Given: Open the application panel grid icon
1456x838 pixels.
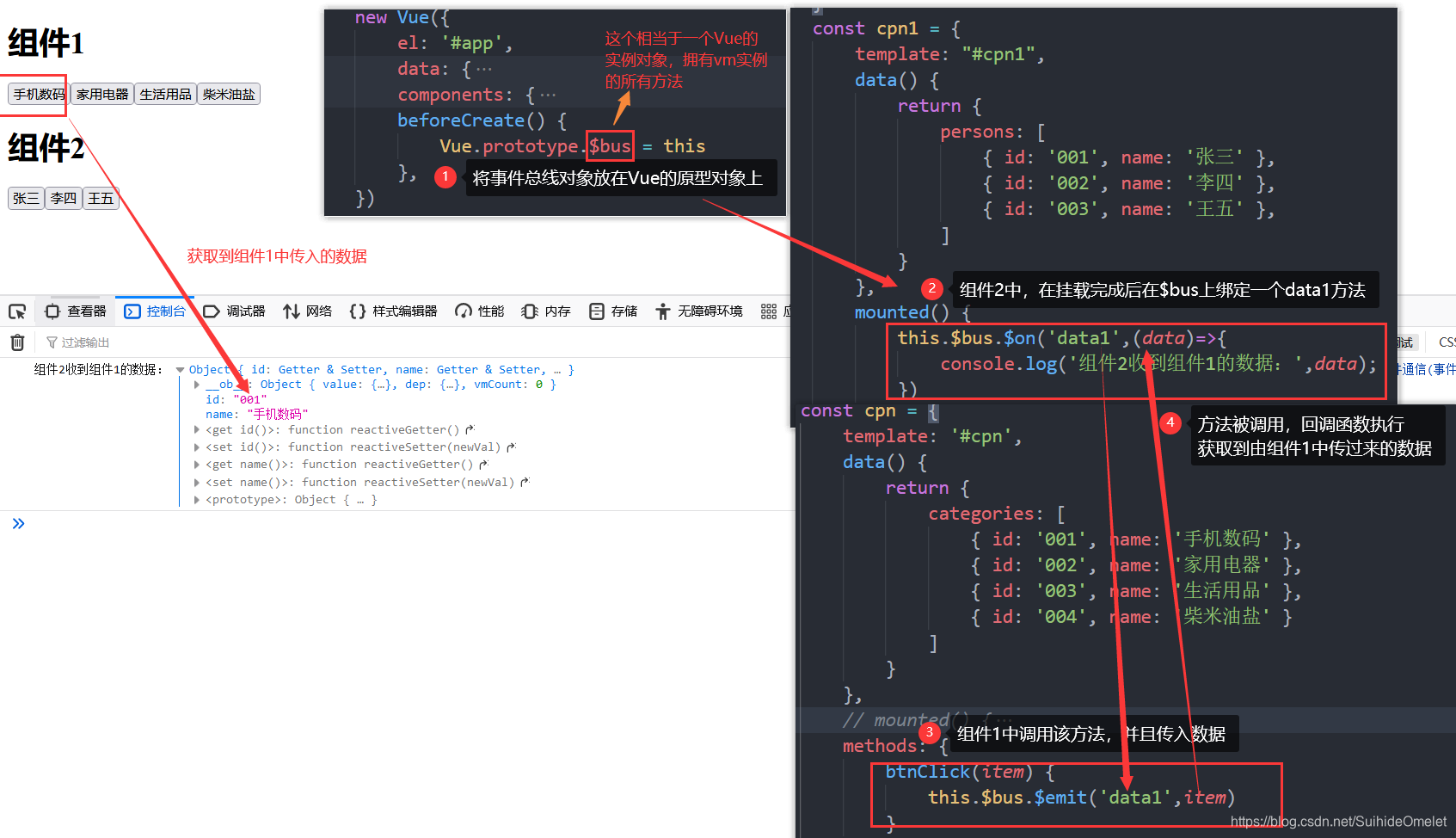Looking at the screenshot, I should point(769,311).
